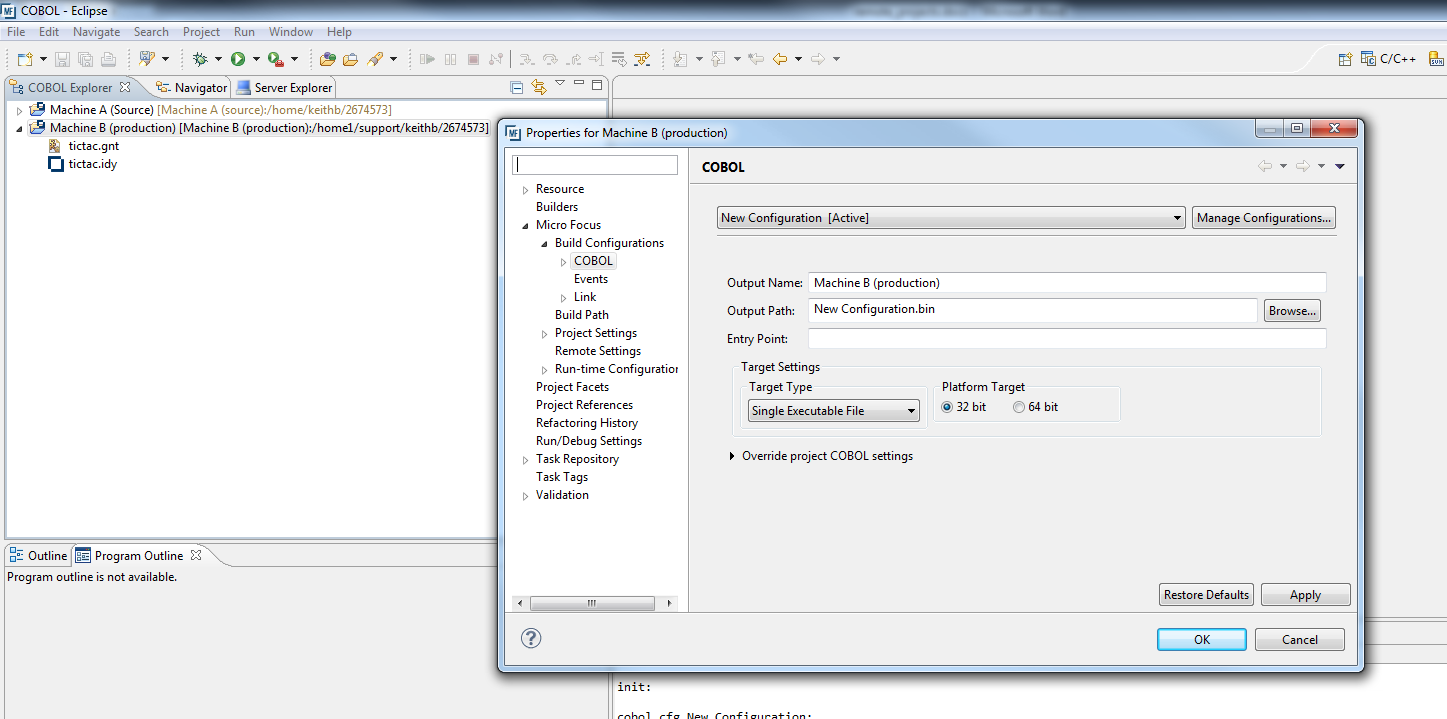Select the 64 bit platform target
This screenshot has width=1447, height=719.
1019,407
